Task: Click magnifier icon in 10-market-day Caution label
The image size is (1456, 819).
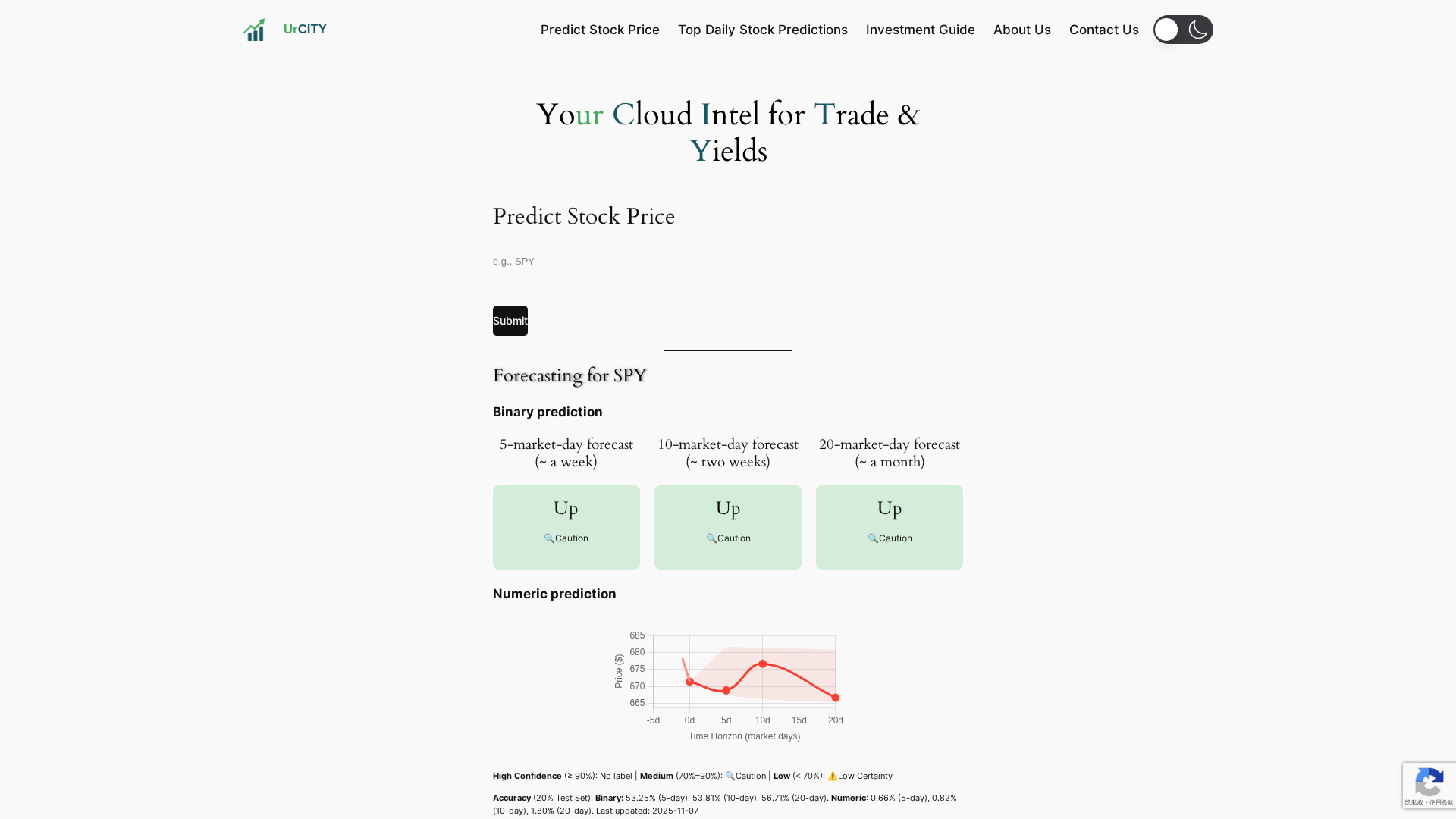Action: coord(711,538)
